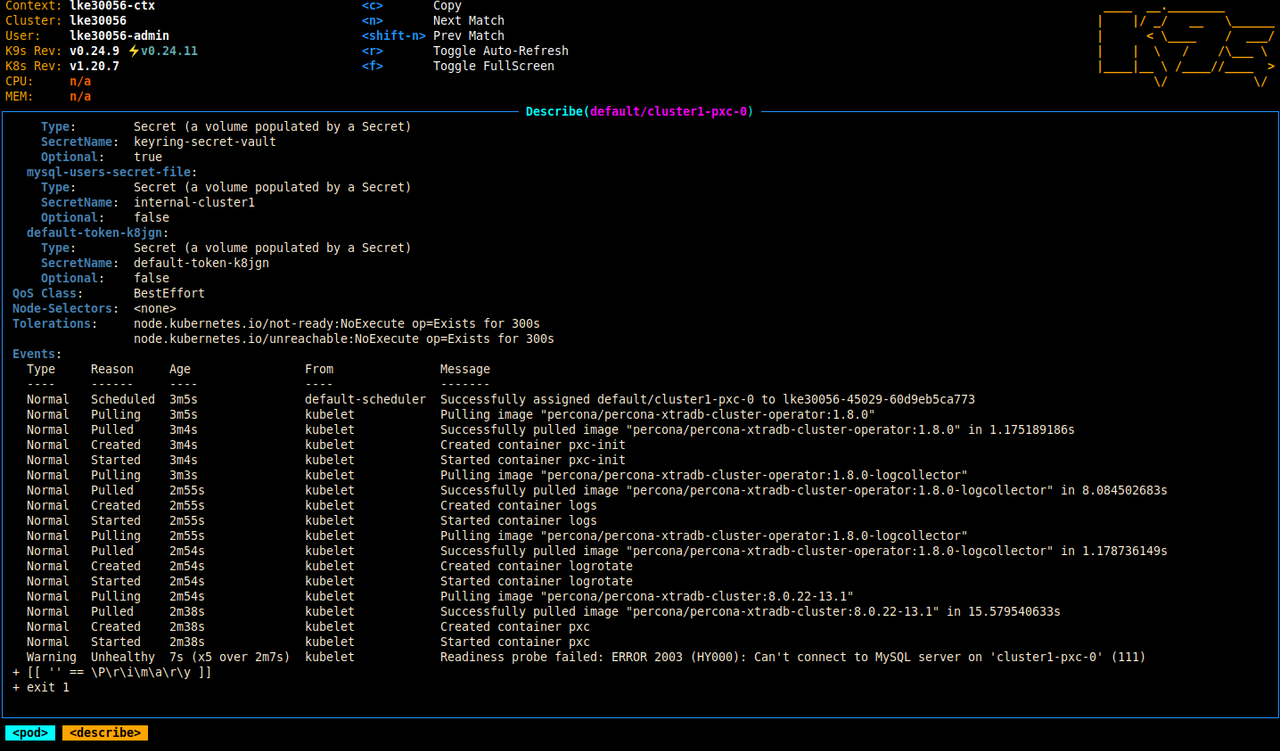Click the pulled in 8.084502683s message
This screenshot has width=1280, height=751.
click(x=804, y=490)
